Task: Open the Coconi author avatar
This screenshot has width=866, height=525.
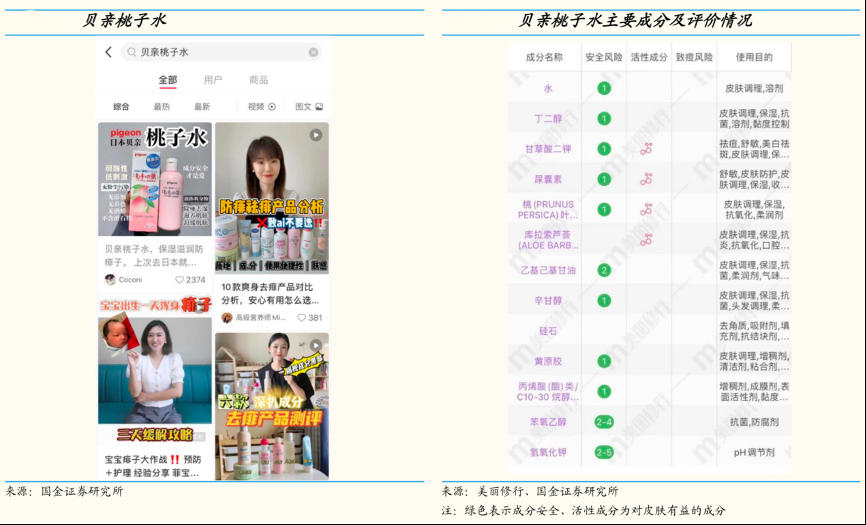Action: [110, 280]
